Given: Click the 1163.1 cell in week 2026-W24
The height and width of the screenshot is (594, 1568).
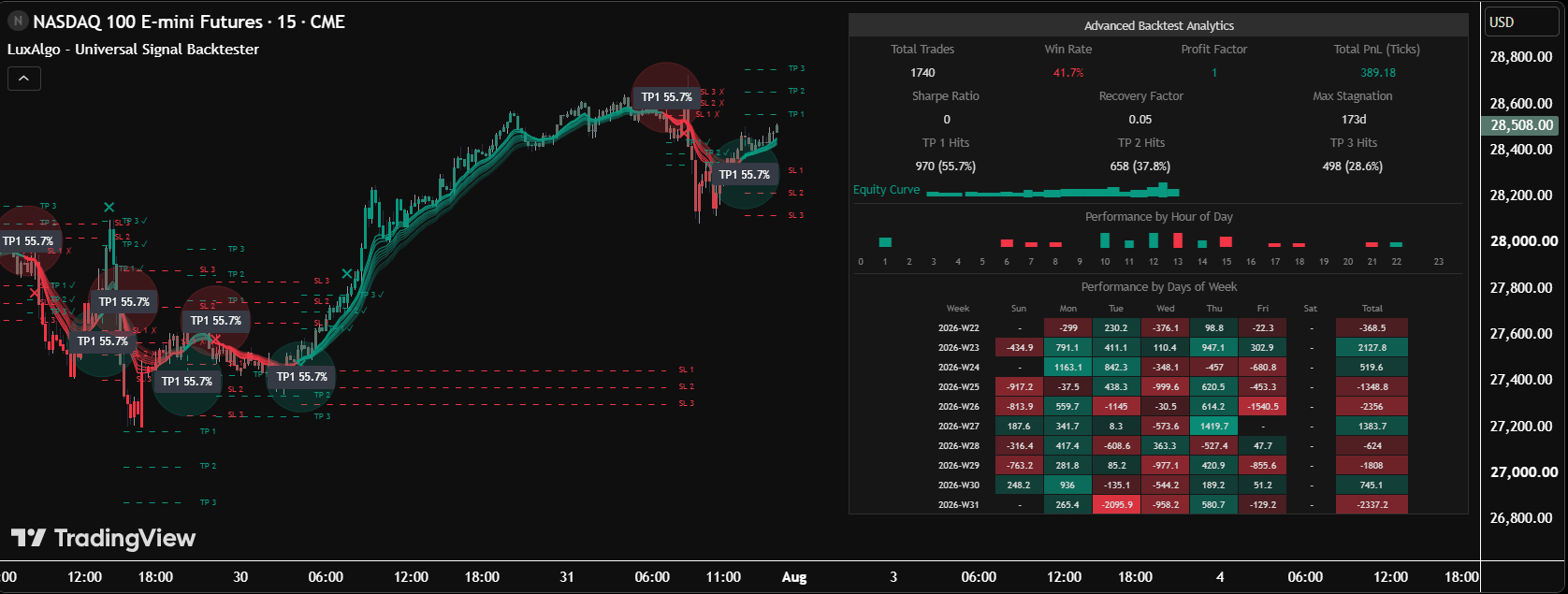Looking at the screenshot, I should point(1067,368).
